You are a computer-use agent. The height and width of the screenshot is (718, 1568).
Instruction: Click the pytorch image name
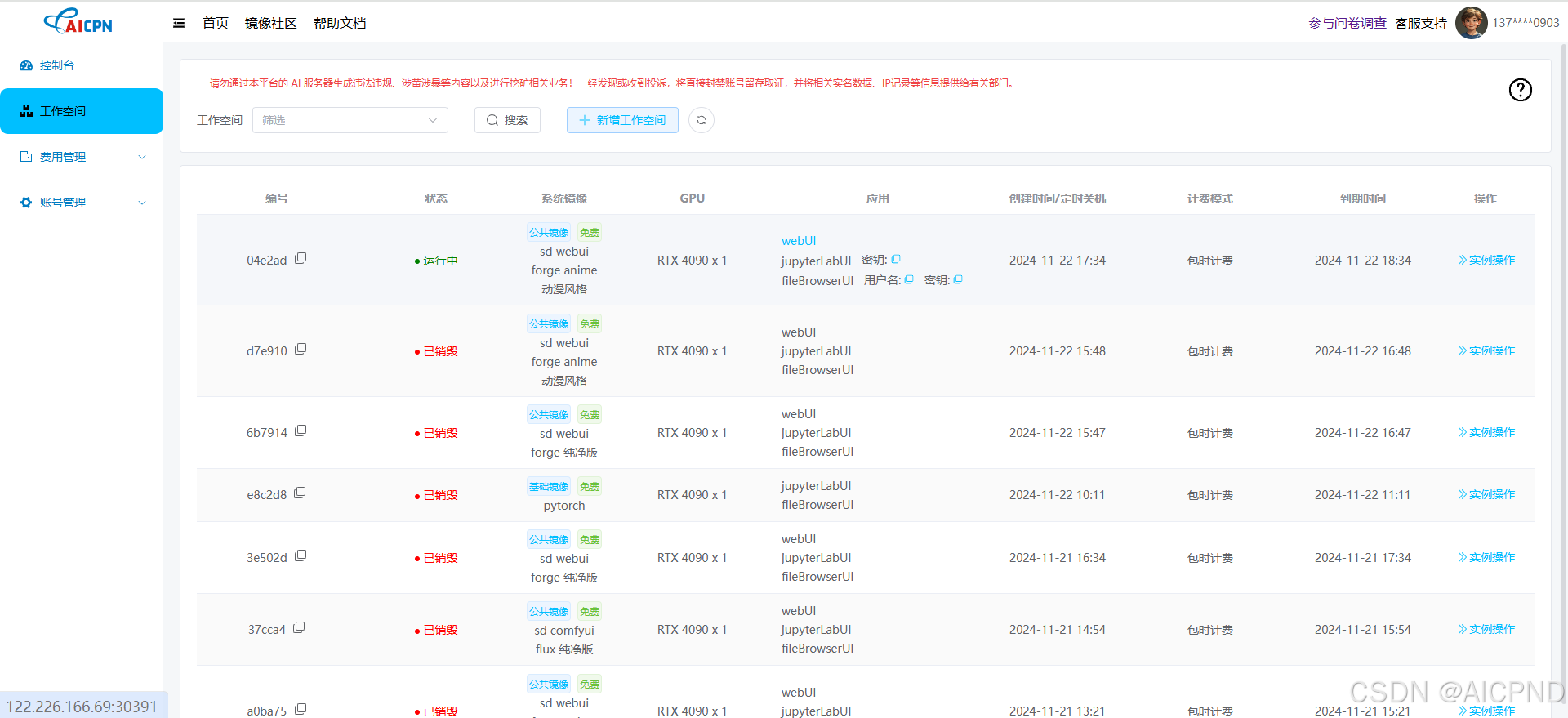tap(564, 506)
